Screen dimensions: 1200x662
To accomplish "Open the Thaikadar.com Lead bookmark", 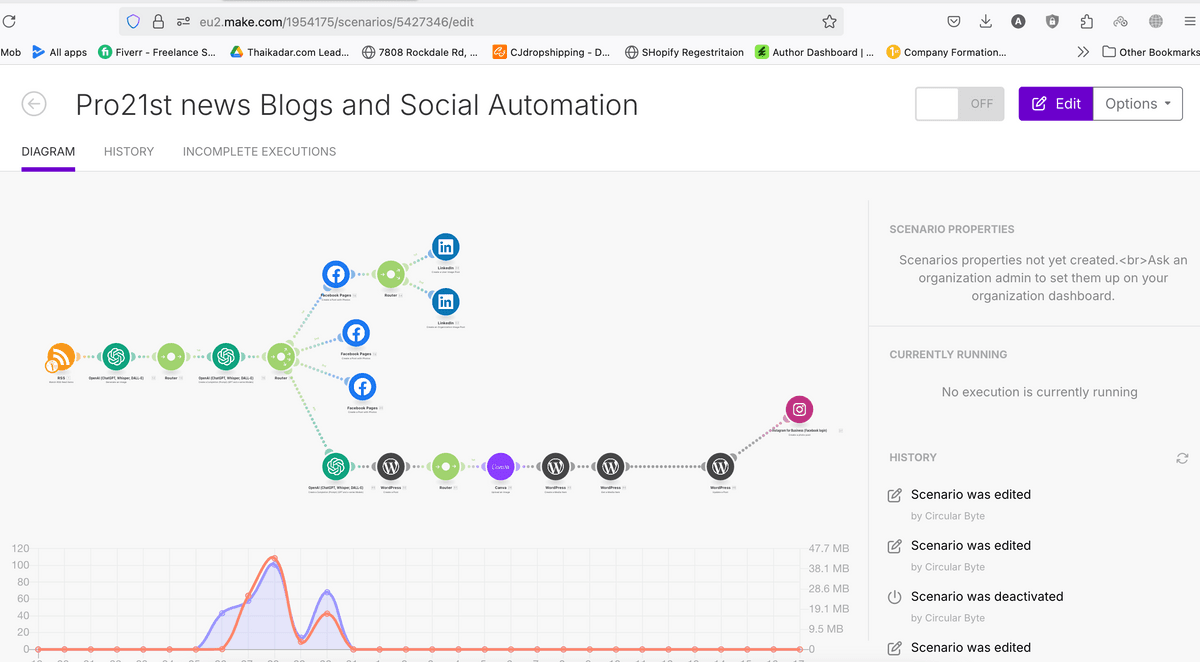I will pos(290,52).
